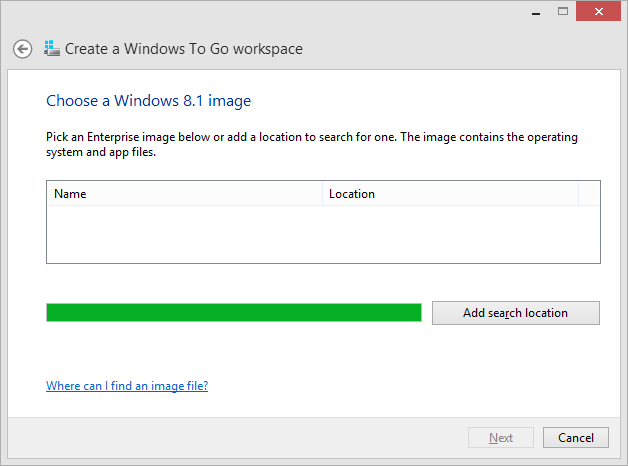
Task: Click inside the empty image list area
Action: 322,234
